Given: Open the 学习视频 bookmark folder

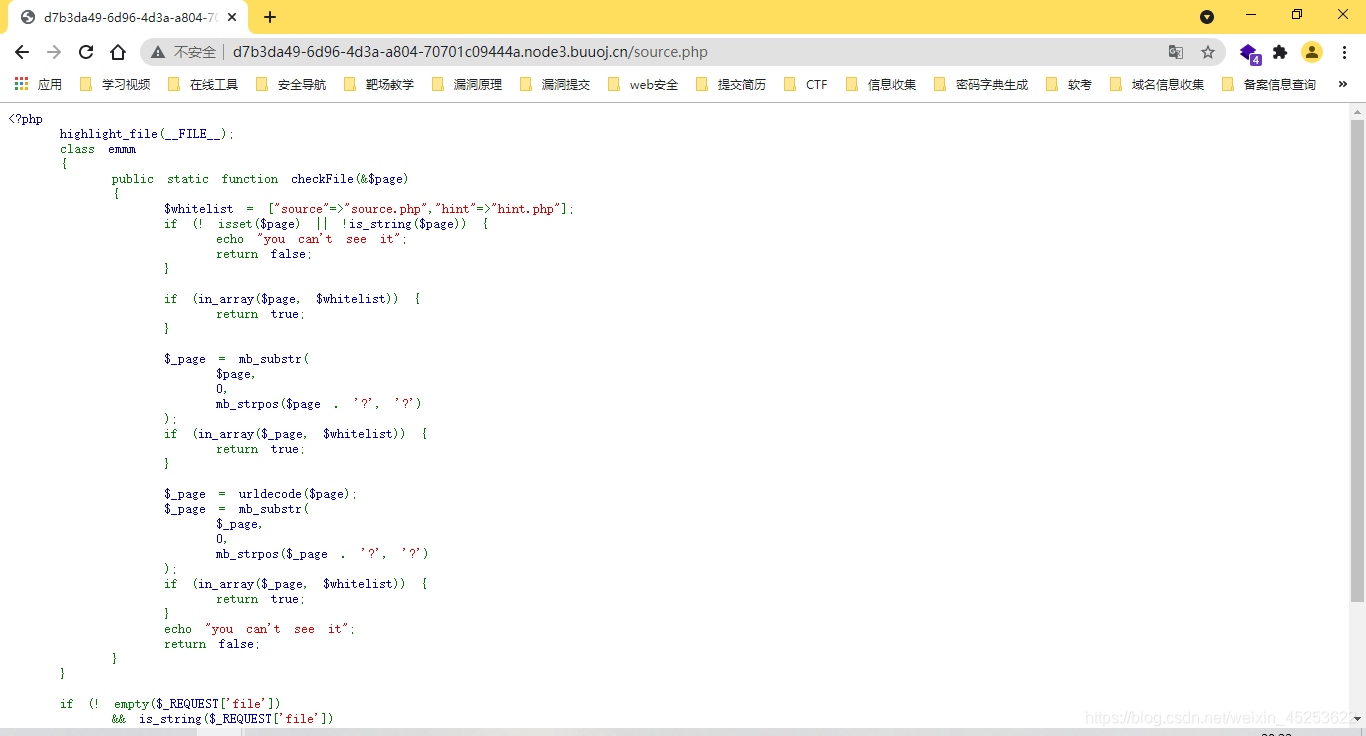Looking at the screenshot, I should 115,85.
